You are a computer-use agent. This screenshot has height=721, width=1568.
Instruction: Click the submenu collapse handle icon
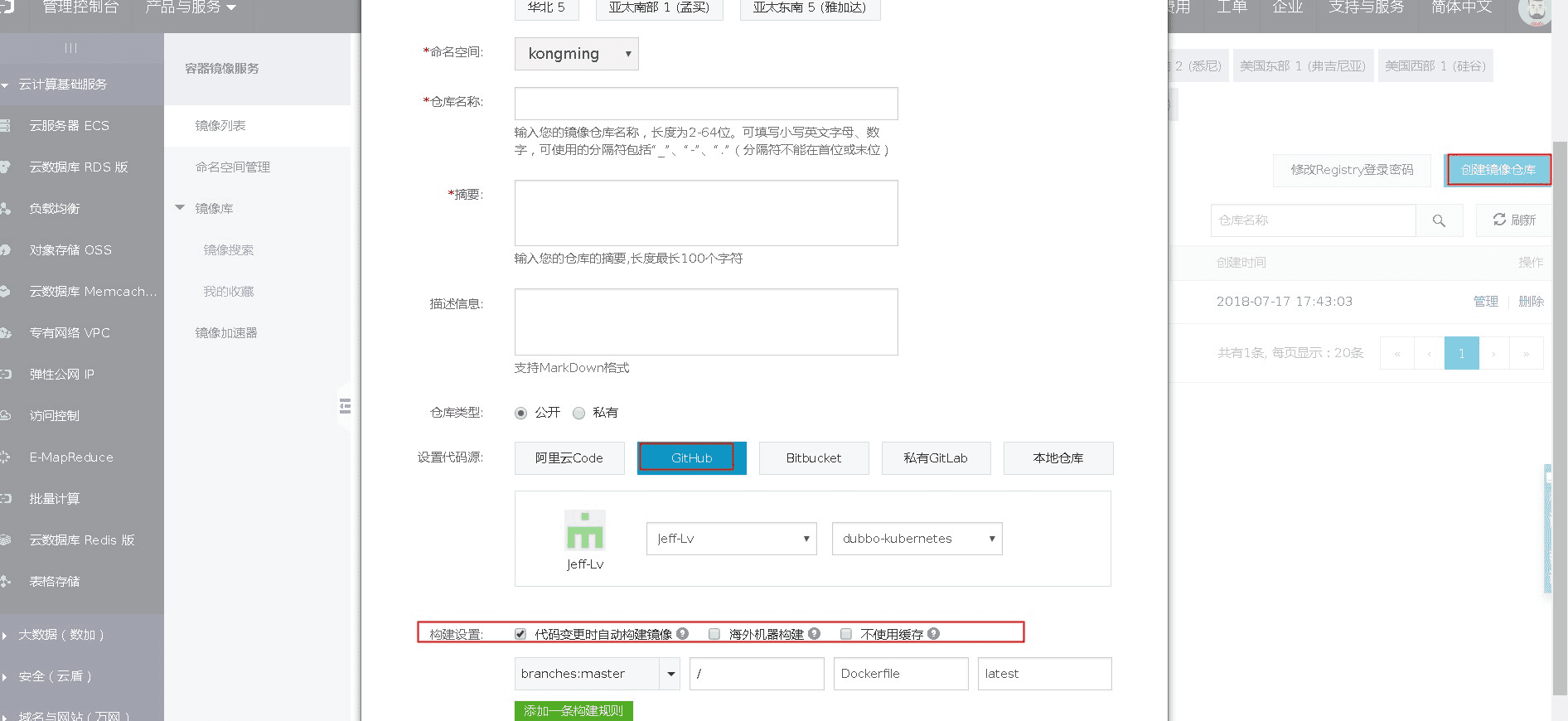(345, 406)
